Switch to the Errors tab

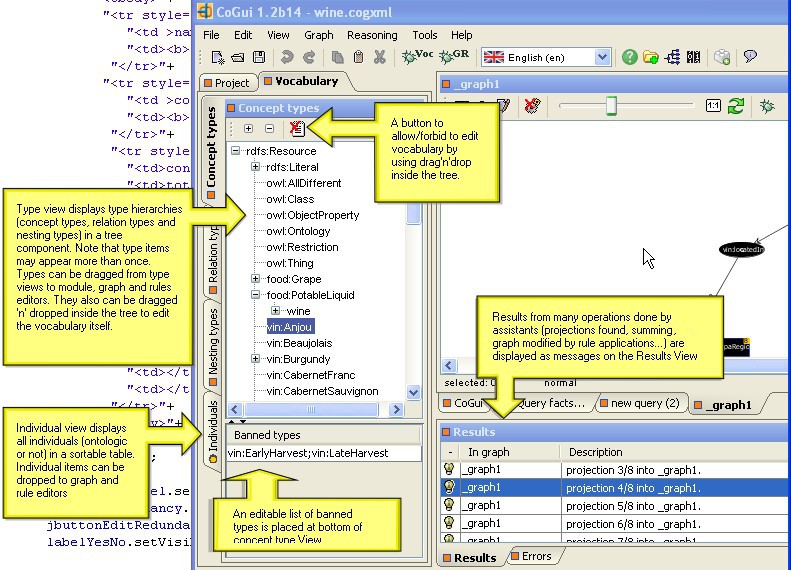(532, 556)
